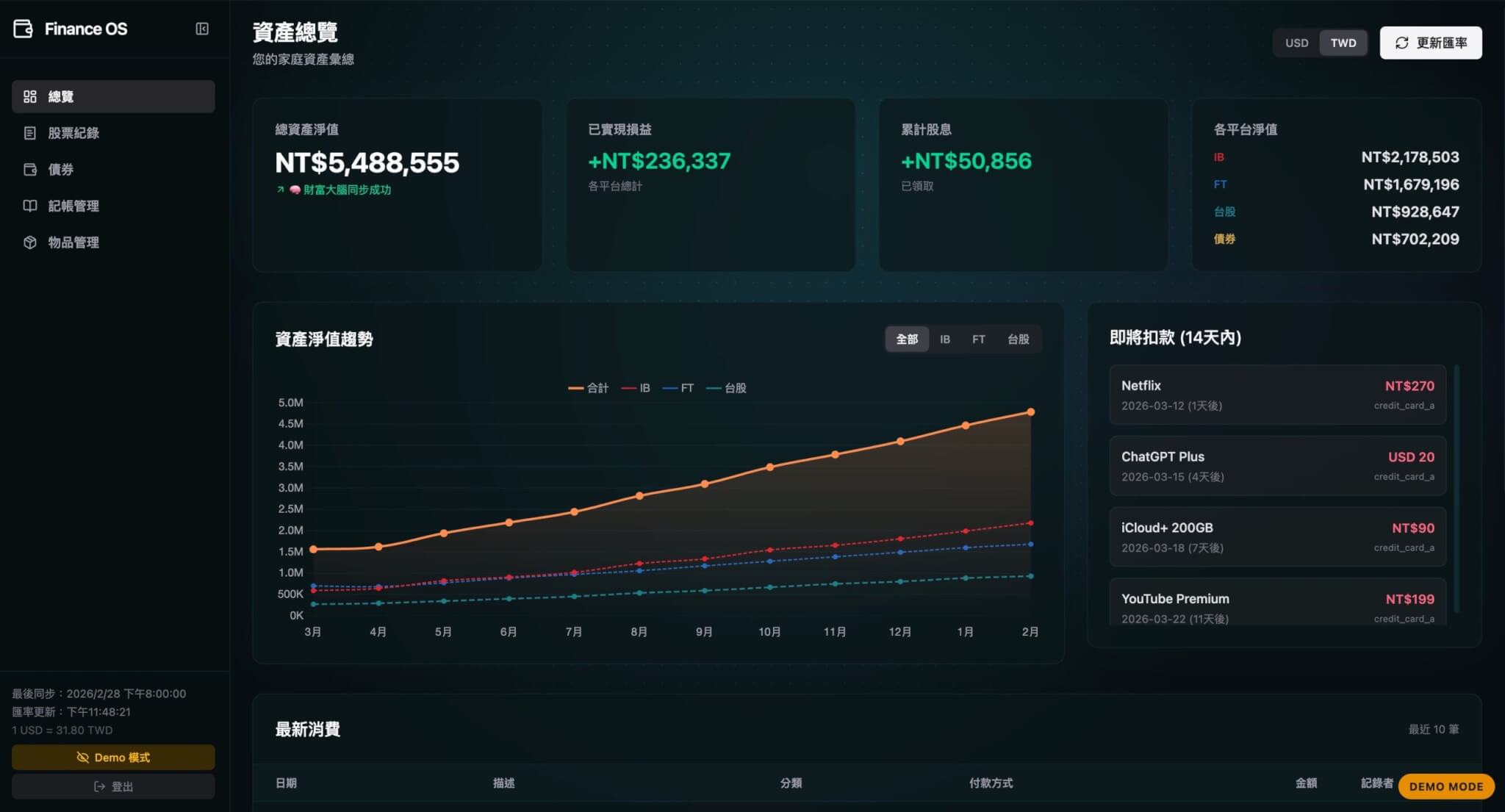The image size is (1505, 812).
Task: Click the upcoming charges scrollbar
Action: pos(1456,487)
